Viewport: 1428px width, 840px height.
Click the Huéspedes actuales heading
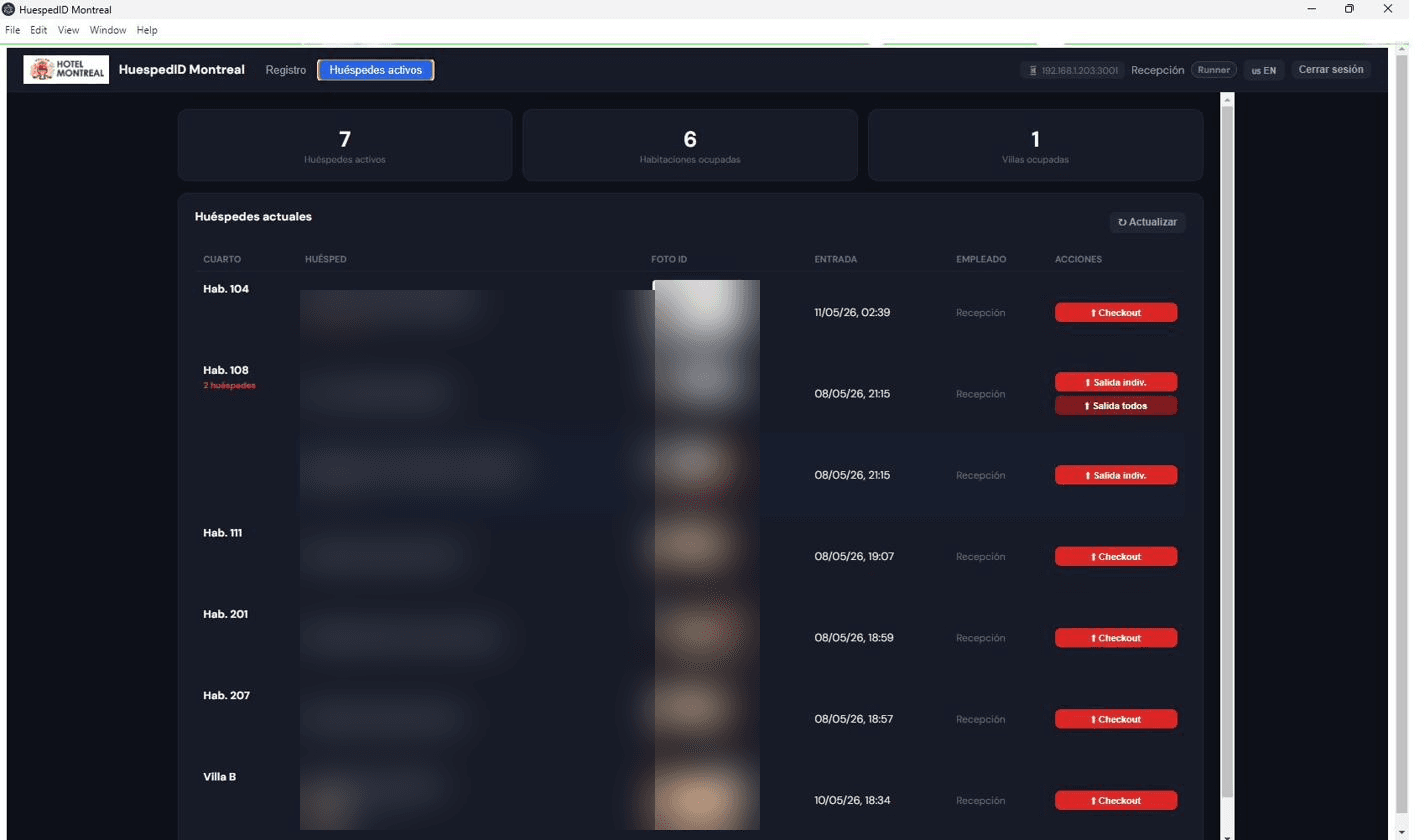tap(253, 216)
